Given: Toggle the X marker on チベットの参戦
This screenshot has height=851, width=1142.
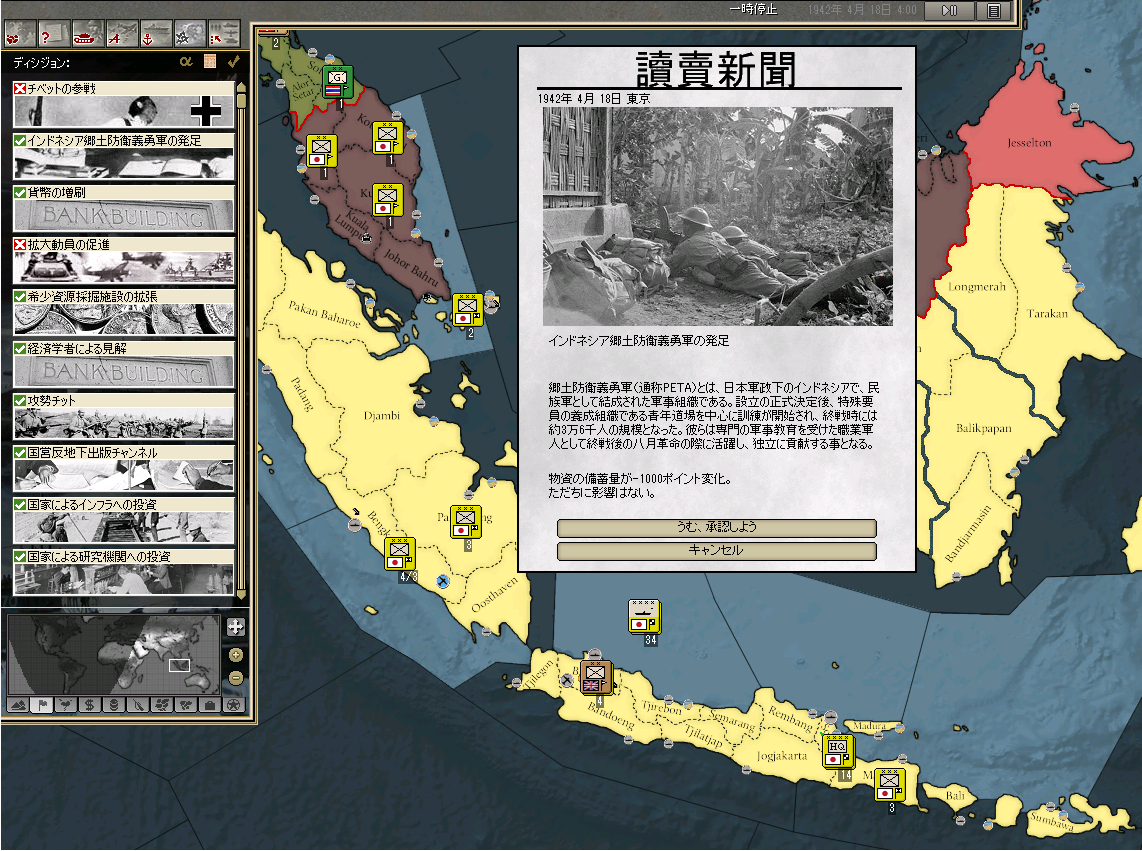Looking at the screenshot, I should (x=20, y=88).
